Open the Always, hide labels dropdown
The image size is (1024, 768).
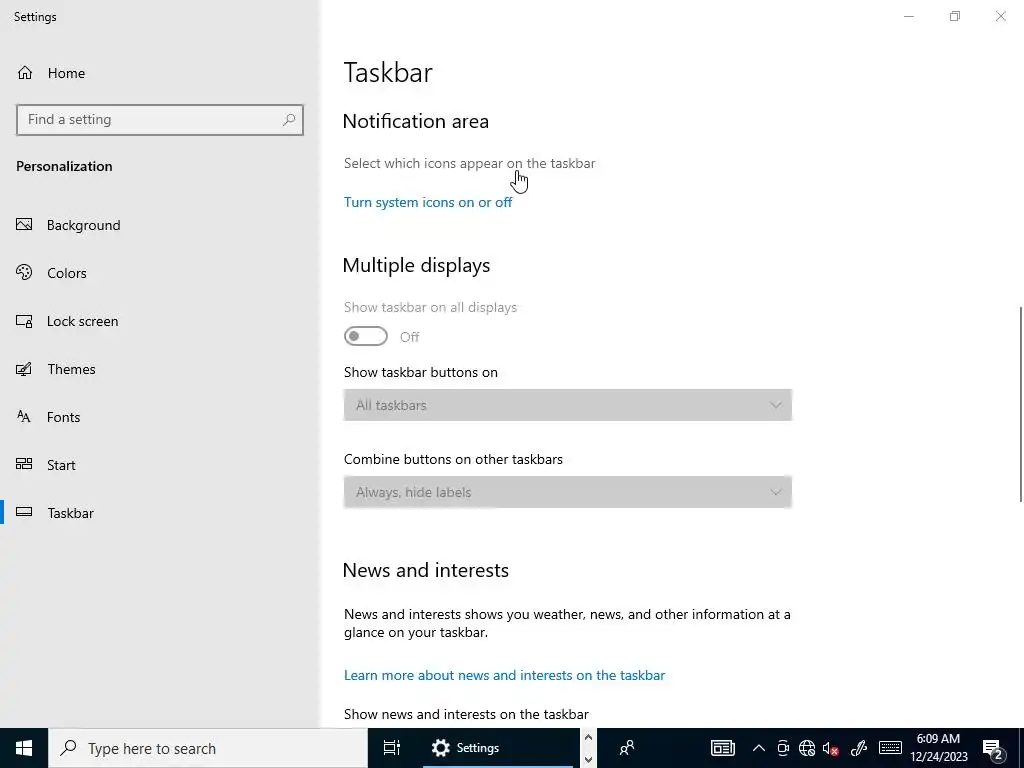point(568,492)
